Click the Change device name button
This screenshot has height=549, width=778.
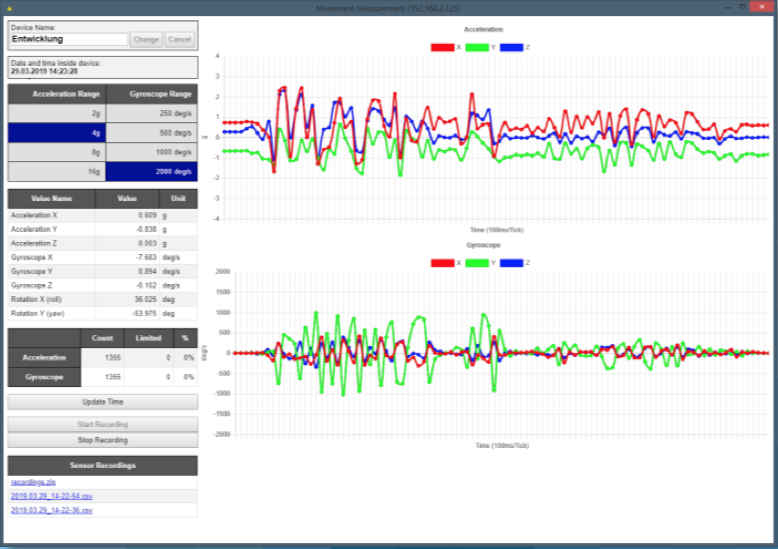[x=146, y=39]
